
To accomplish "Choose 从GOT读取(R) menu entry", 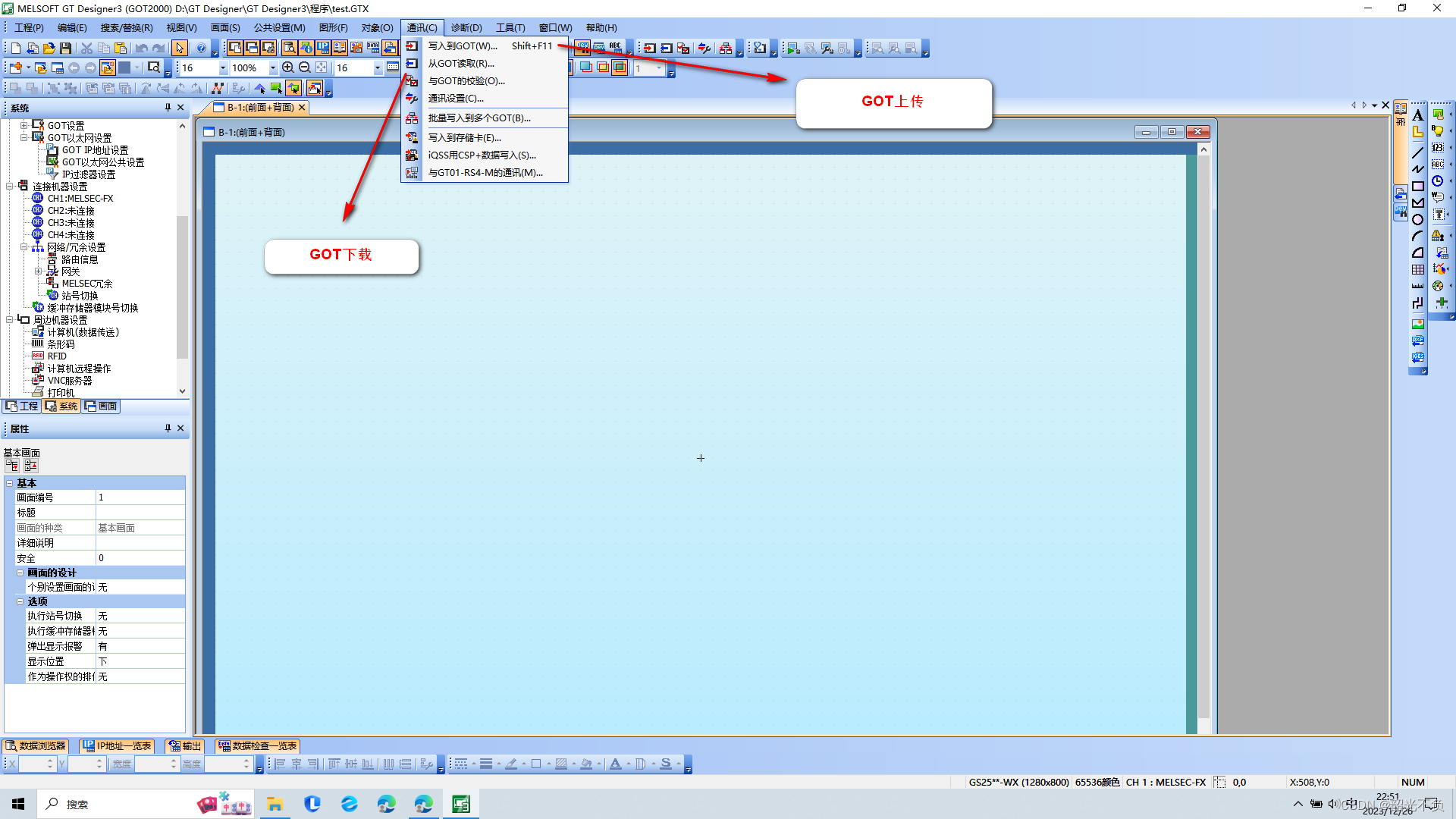I will (460, 64).
